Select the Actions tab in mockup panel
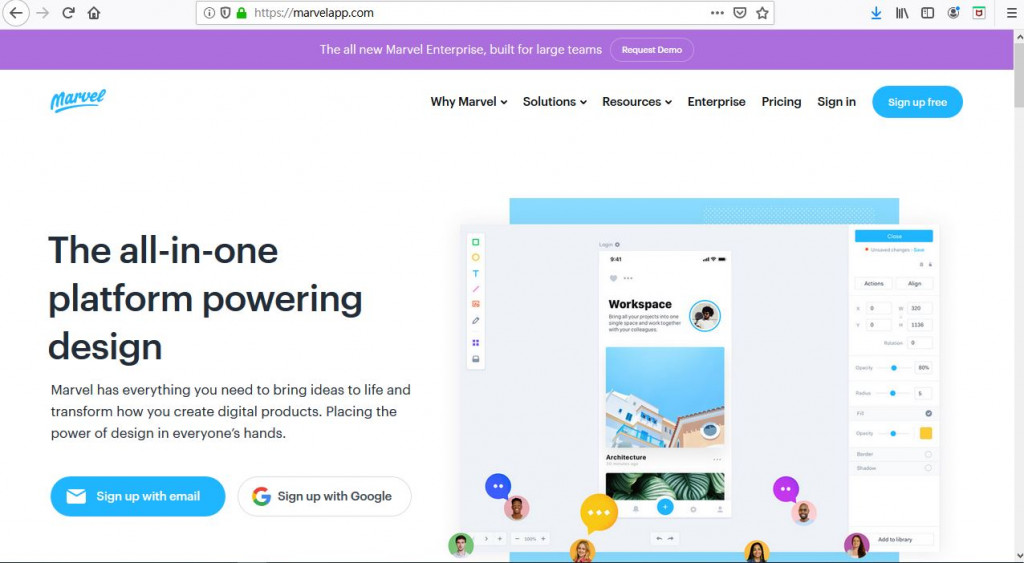1024x563 pixels. point(874,283)
